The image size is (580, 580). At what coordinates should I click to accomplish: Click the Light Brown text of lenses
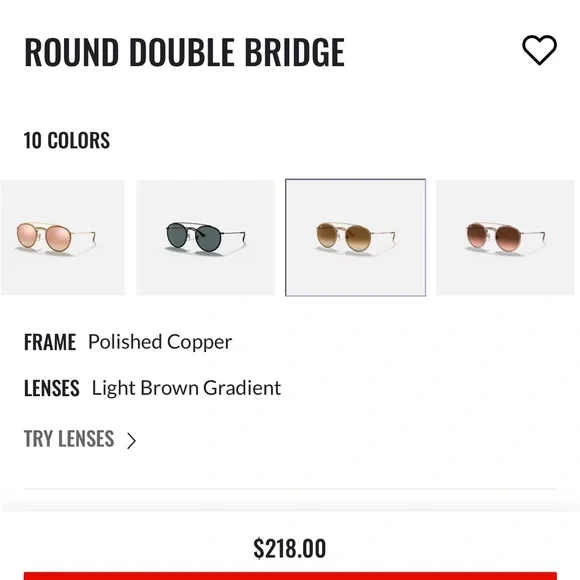145,388
